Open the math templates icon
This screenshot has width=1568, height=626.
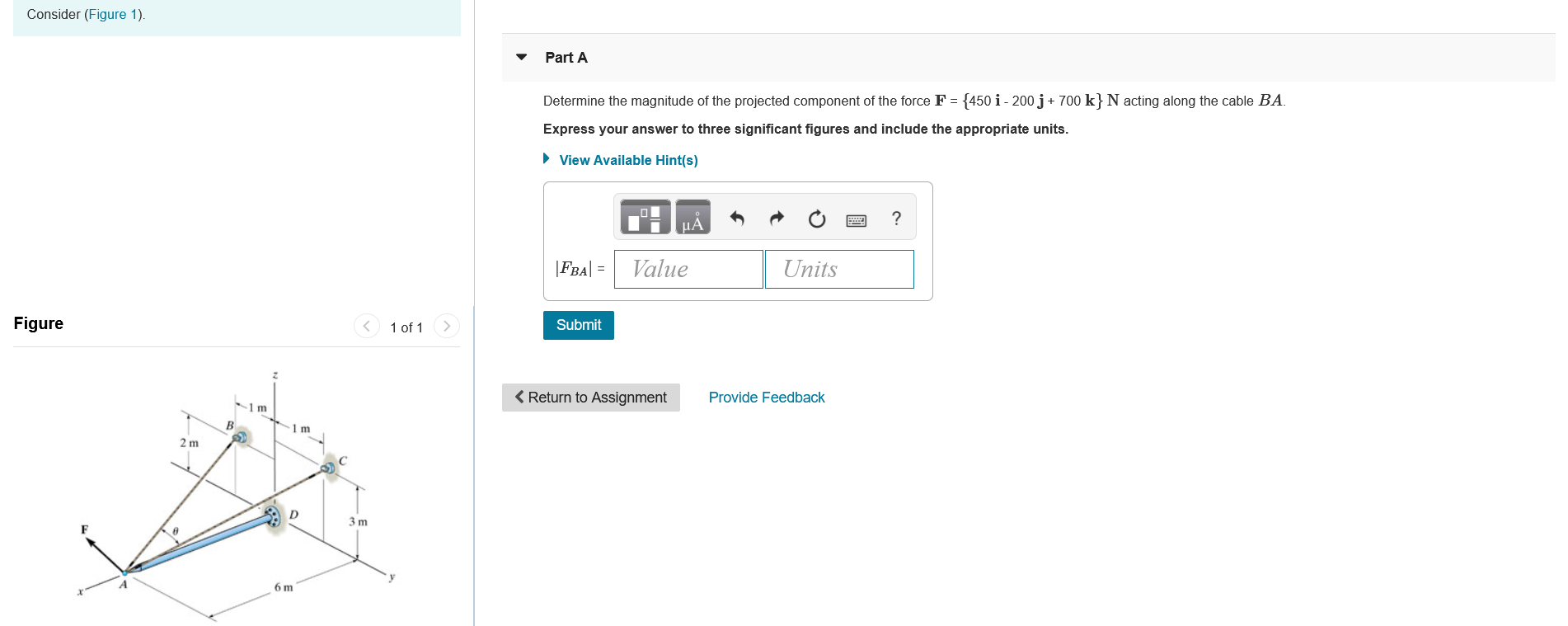tap(645, 217)
